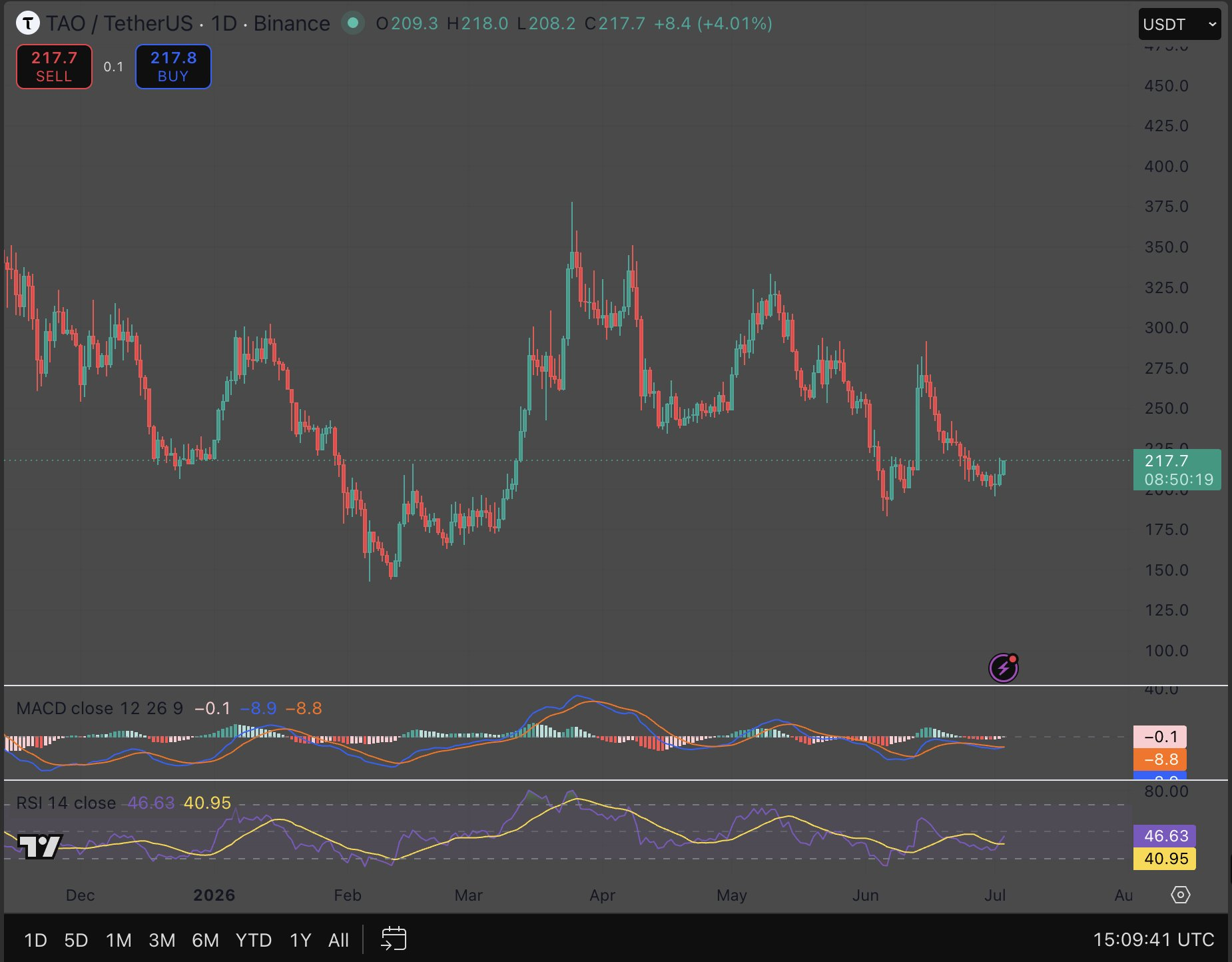1232x962 pixels.
Task: Click the purple RSI 46.63 label
Action: tap(1165, 835)
